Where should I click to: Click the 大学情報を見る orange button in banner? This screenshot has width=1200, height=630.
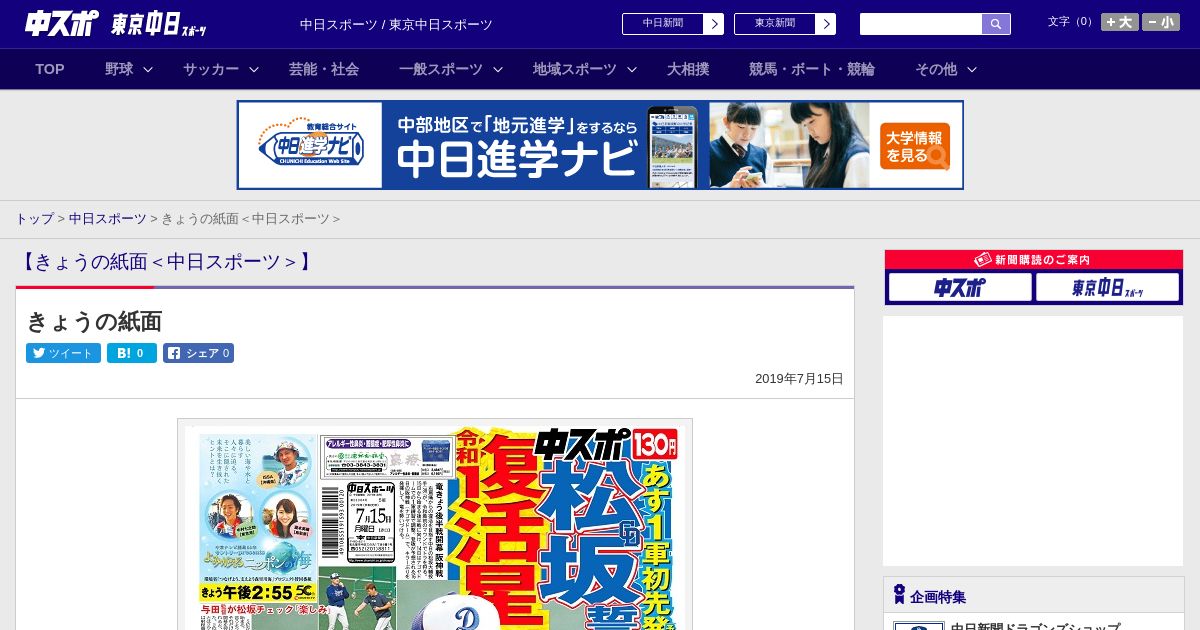[915, 146]
